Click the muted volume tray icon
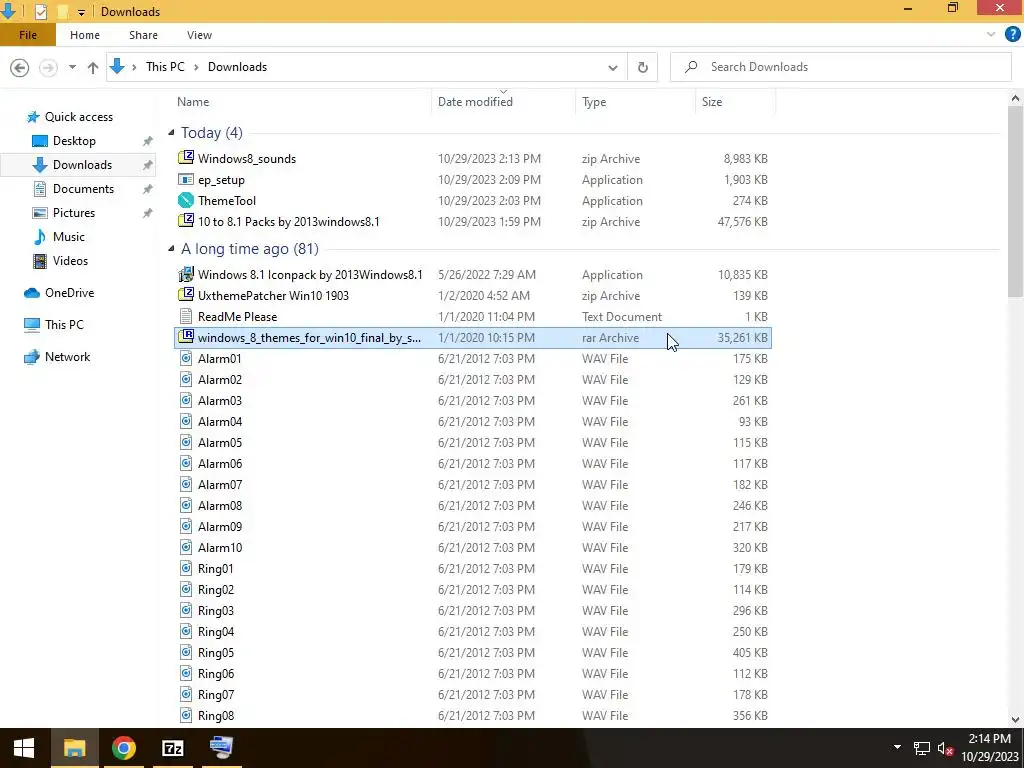The image size is (1024, 768). click(x=945, y=748)
